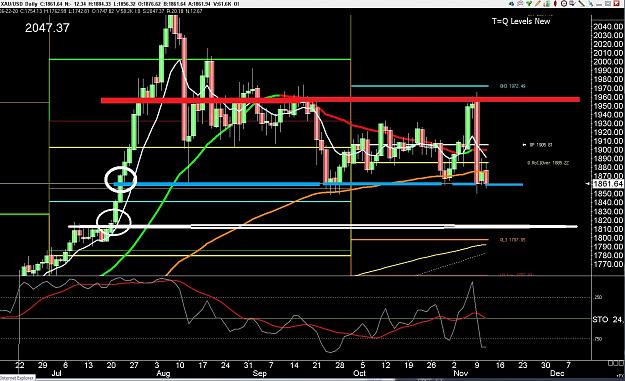
Task: Click the Nov month label on time axis
Action: 460,373
